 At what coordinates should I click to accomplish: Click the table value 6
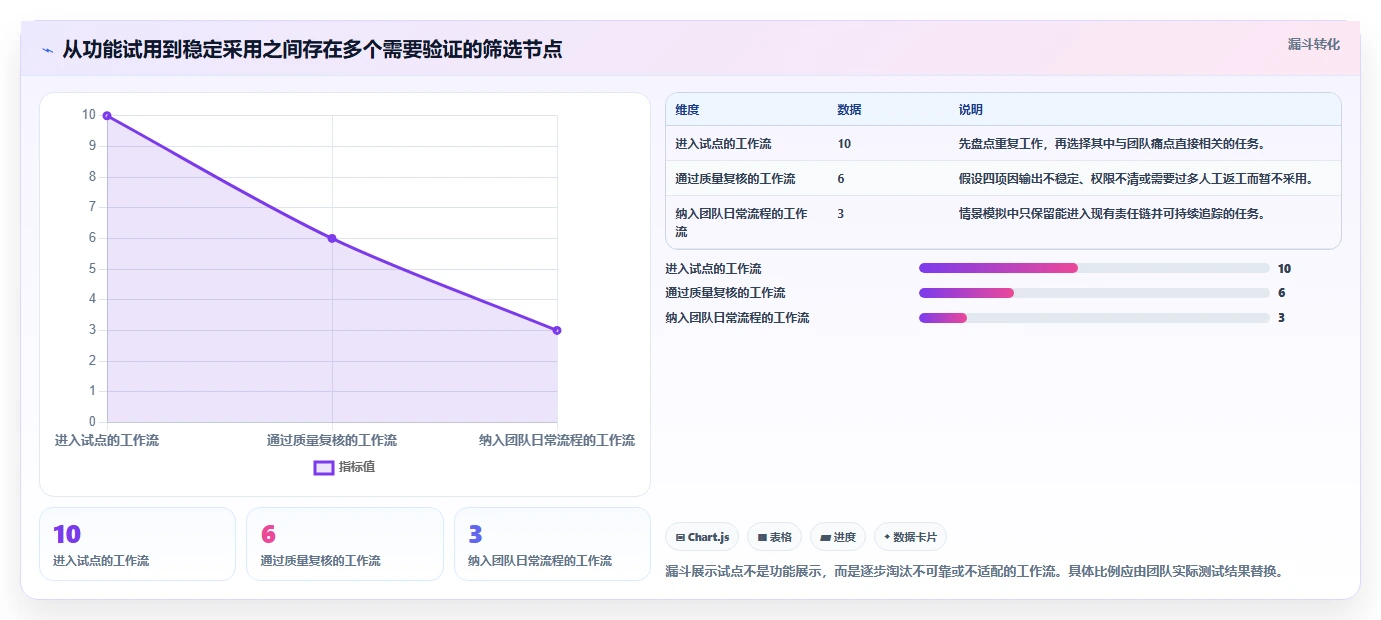pyautogui.click(x=841, y=179)
